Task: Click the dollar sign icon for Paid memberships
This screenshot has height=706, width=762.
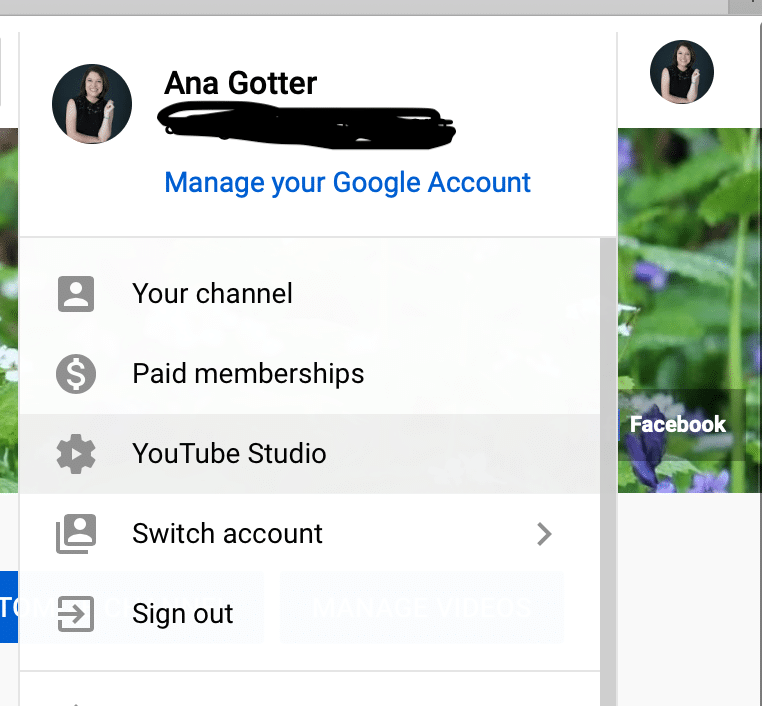Action: click(x=76, y=374)
